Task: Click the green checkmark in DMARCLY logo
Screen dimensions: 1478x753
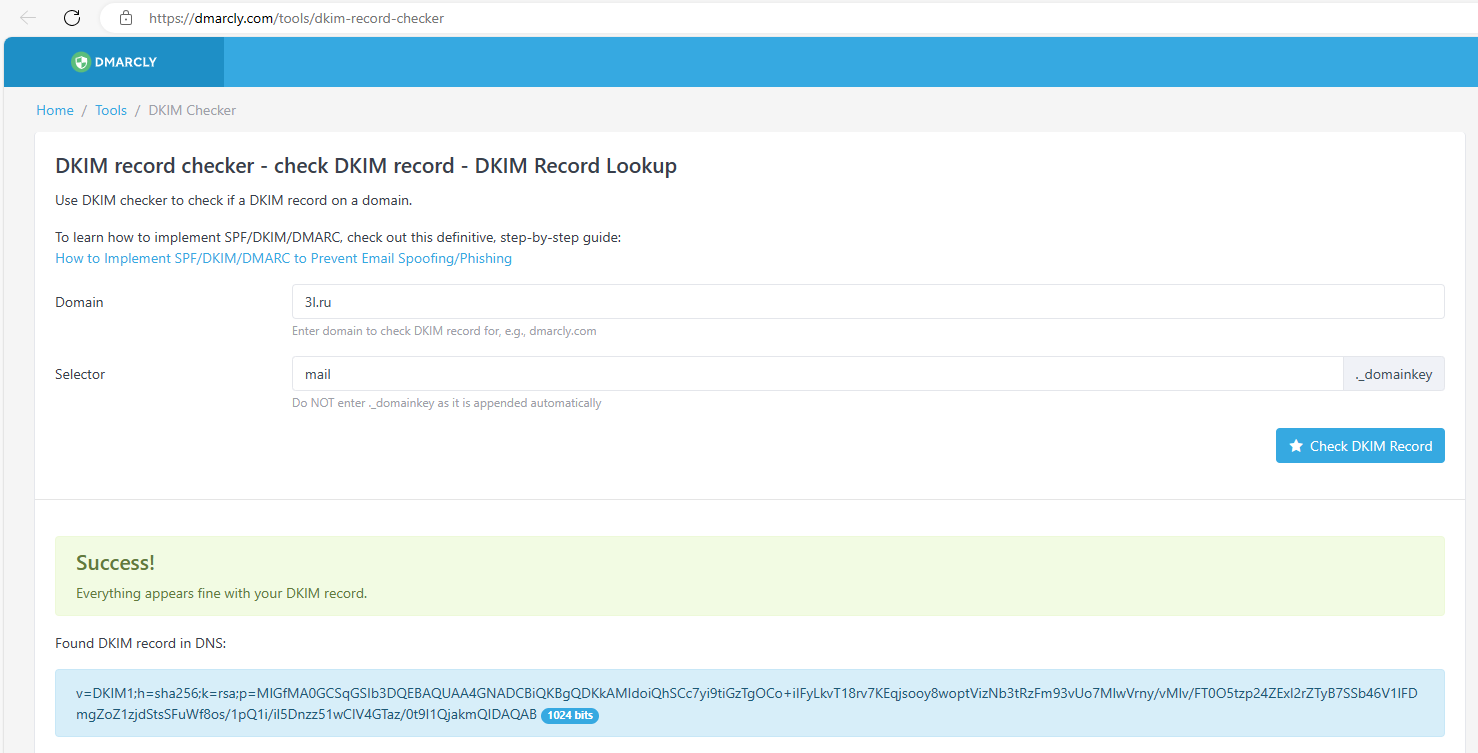Action: tap(80, 61)
